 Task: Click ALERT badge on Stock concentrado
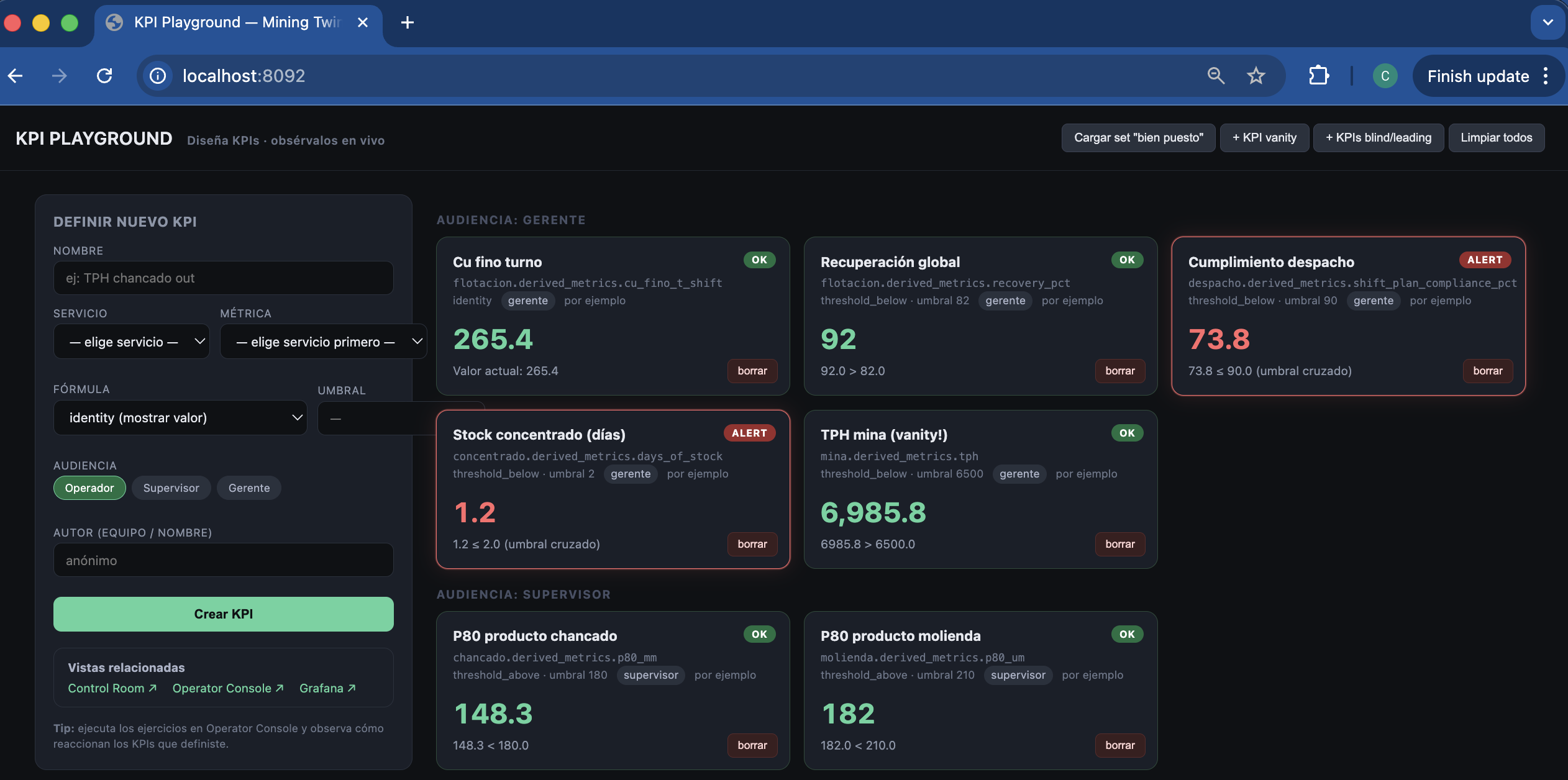(x=749, y=433)
